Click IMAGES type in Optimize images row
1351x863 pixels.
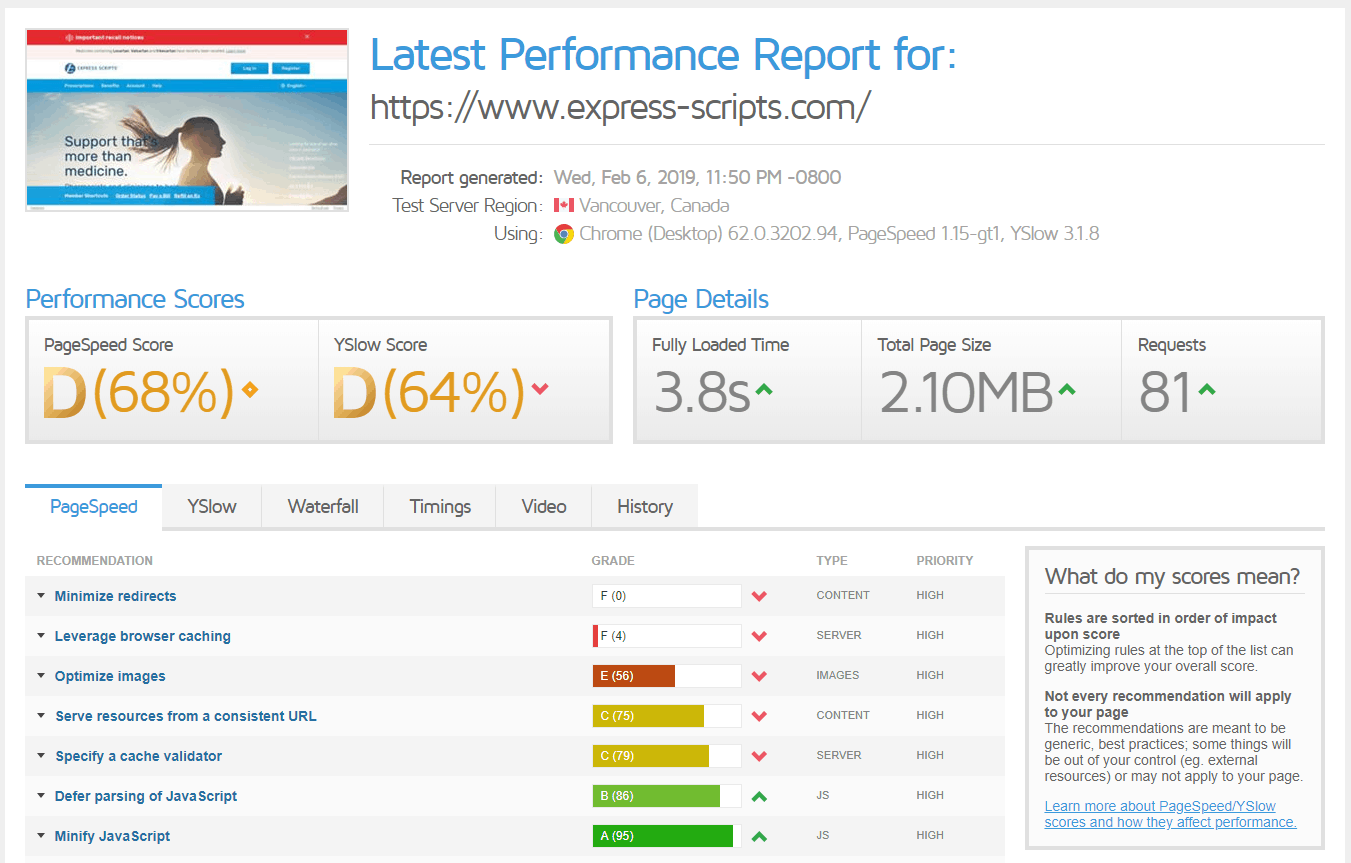pos(838,675)
